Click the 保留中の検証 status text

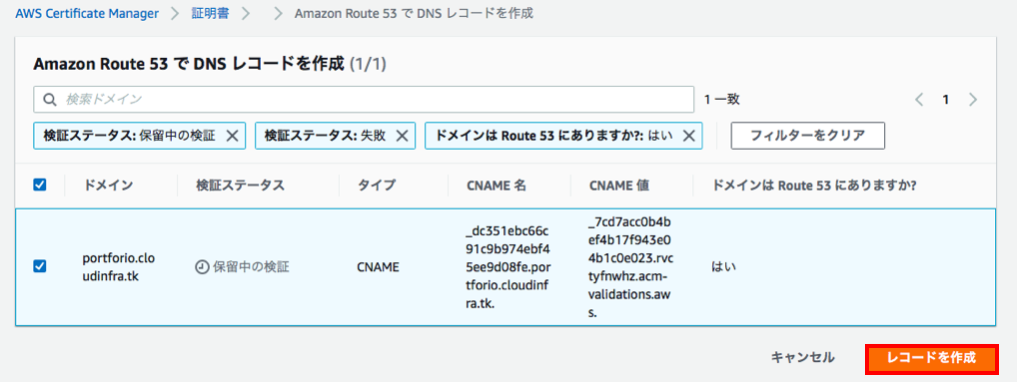[x=251, y=267]
